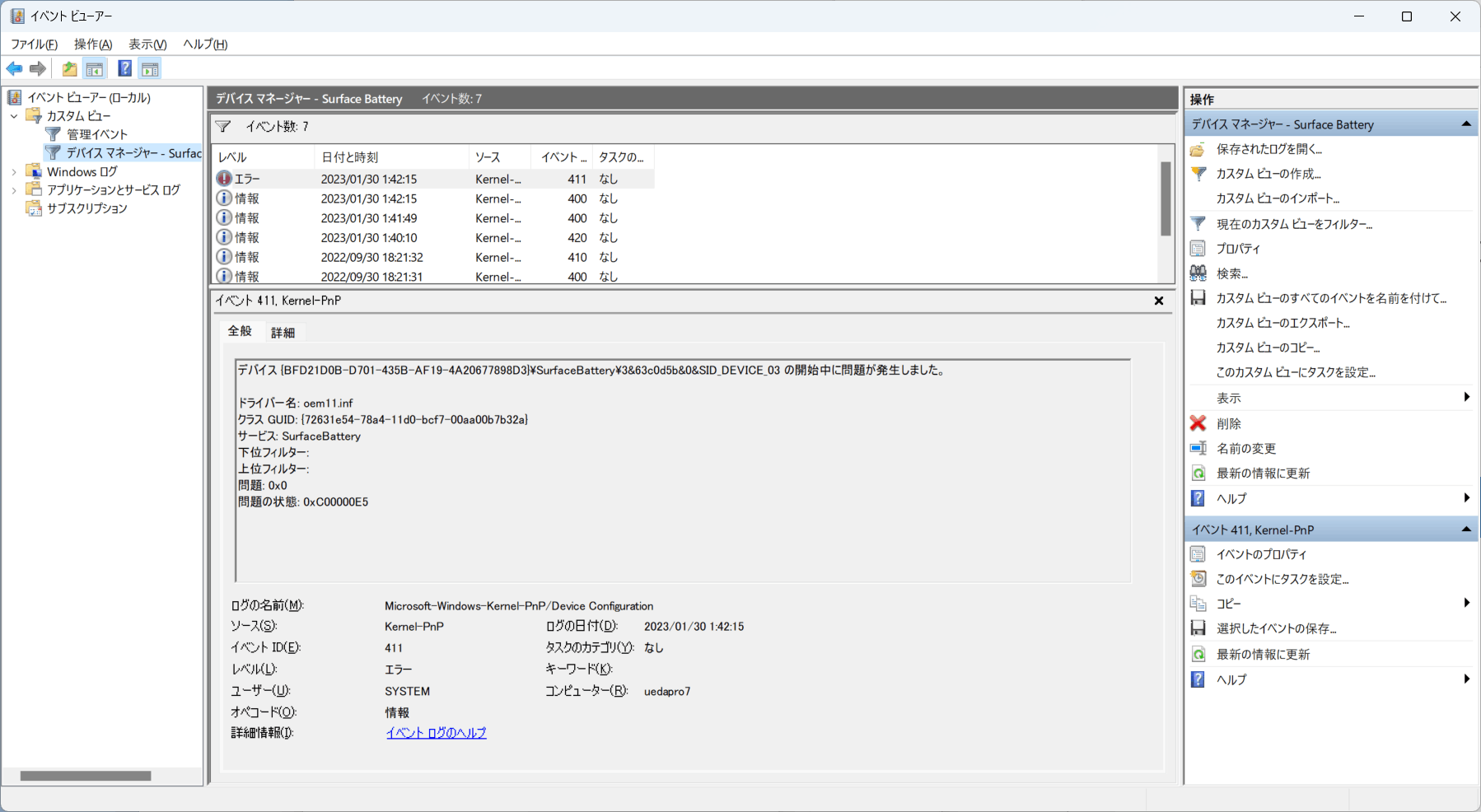Screen dimensions: 1481x812
Task: Click the filter funnel icon beside イベント数: 7
Action: click(x=223, y=127)
